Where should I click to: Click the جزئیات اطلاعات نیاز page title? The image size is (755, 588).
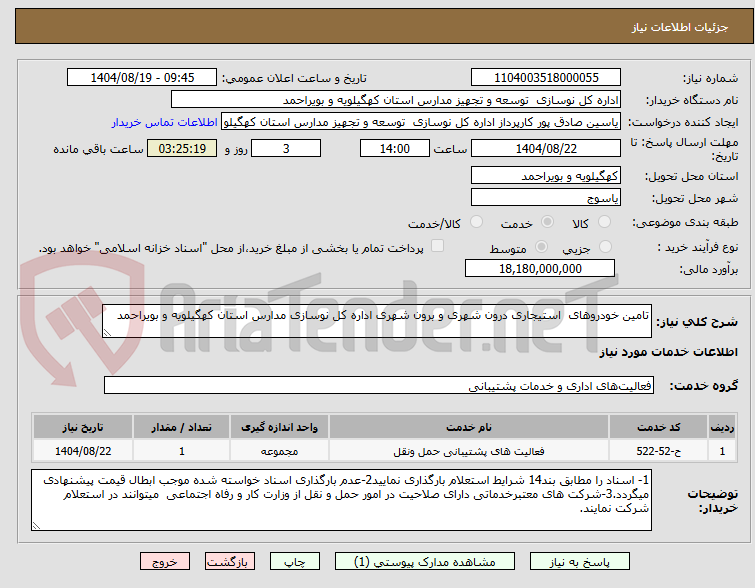pyautogui.click(x=680, y=27)
